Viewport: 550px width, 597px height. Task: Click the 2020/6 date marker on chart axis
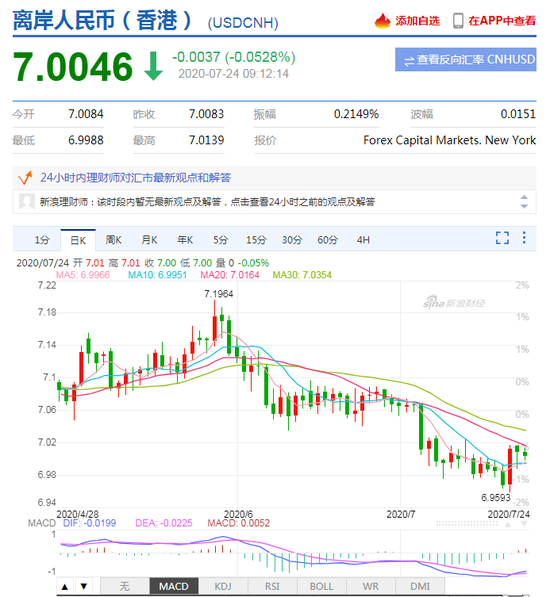coord(238,514)
